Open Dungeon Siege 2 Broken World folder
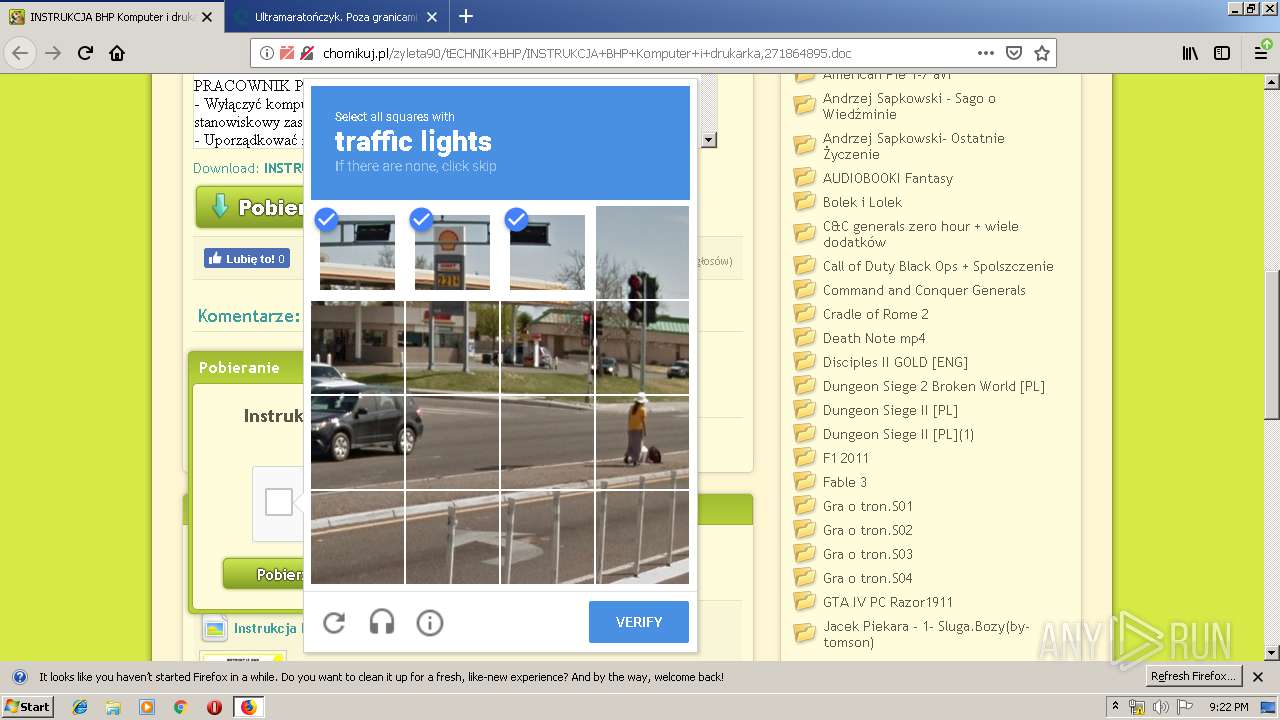Image resolution: width=1280 pixels, height=720 pixels. coord(933,386)
